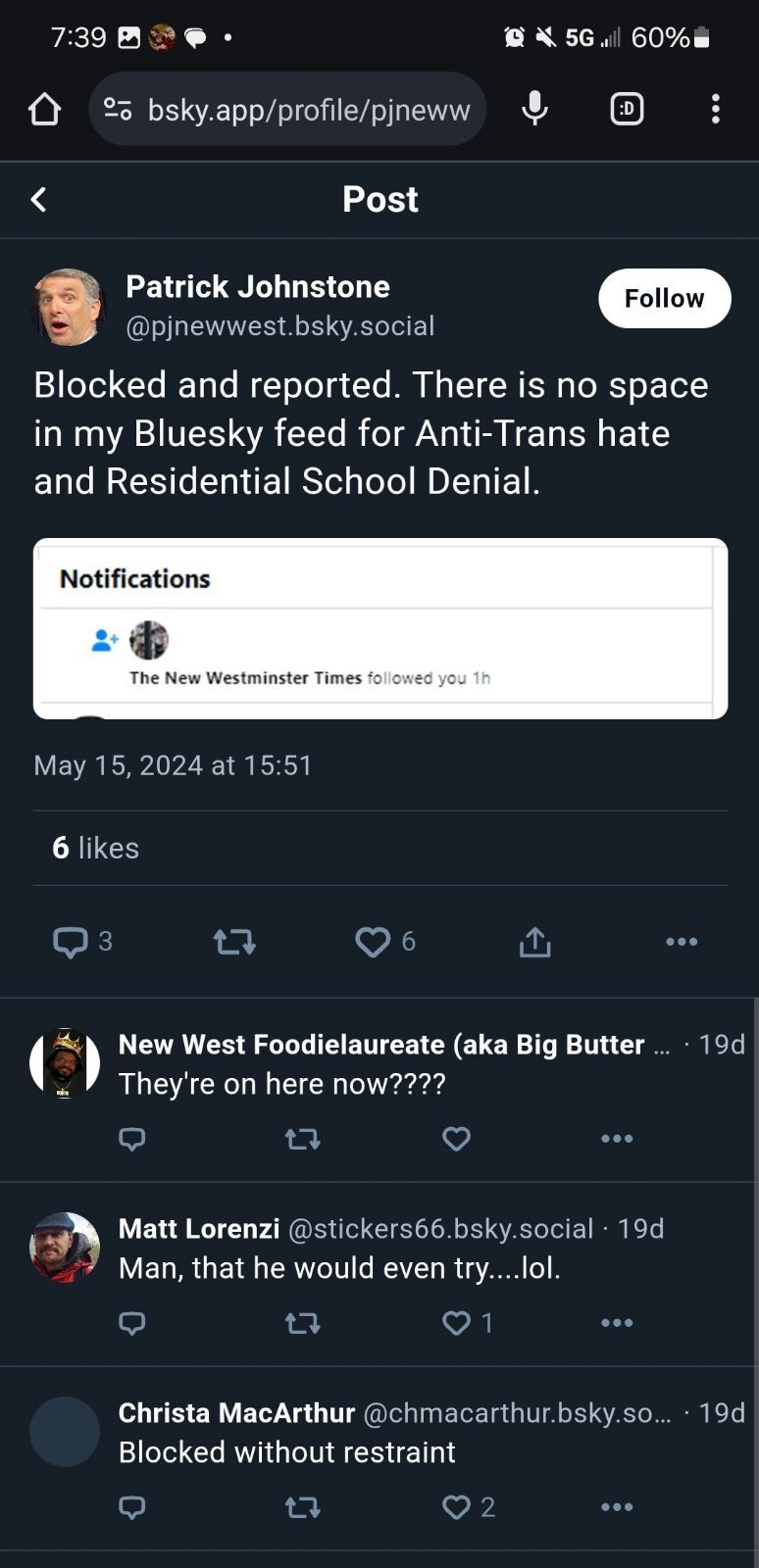Open the browser's overflow menu
This screenshot has height=1568, width=759.
click(x=715, y=109)
